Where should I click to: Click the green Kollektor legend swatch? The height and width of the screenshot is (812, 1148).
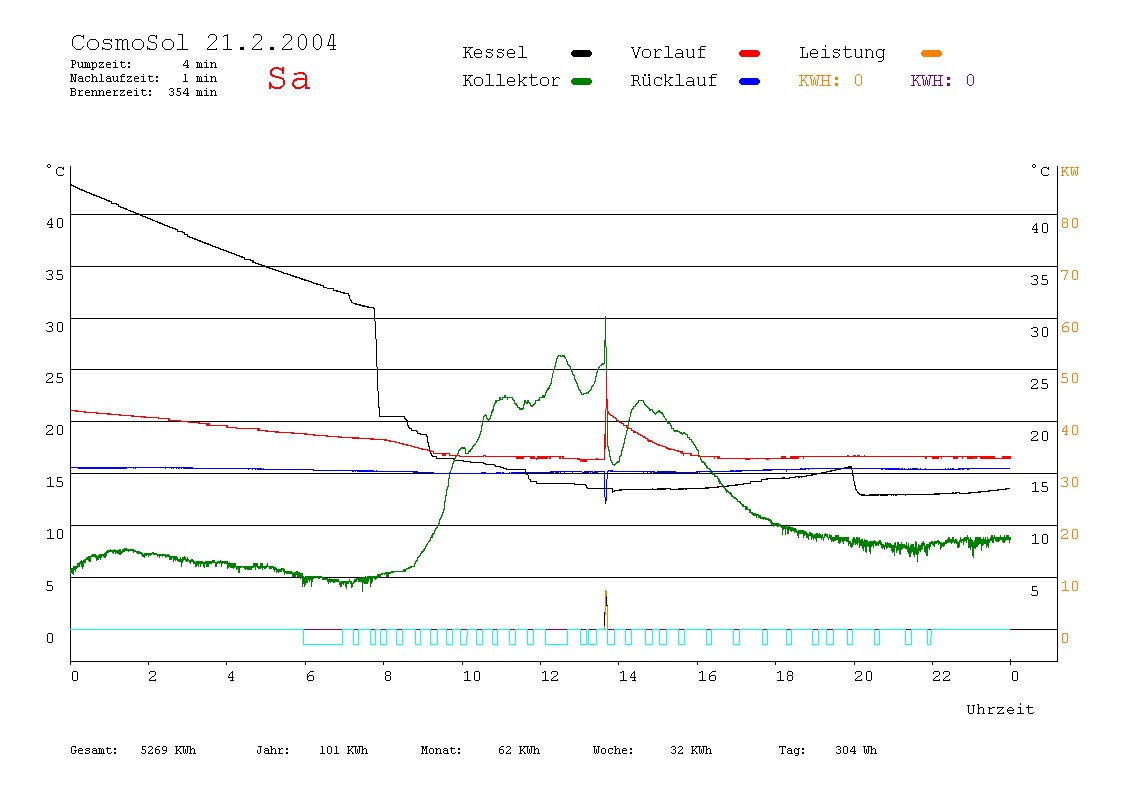[x=581, y=81]
